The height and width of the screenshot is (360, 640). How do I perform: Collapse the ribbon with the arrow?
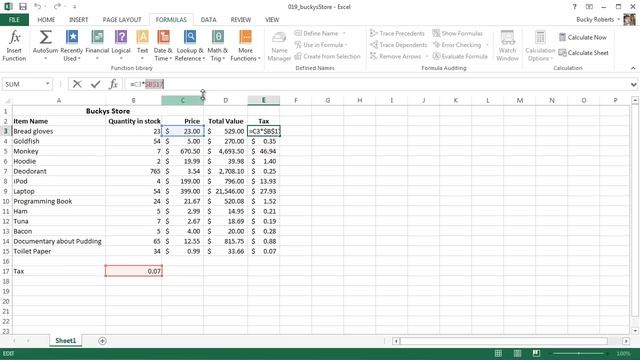click(x=633, y=68)
